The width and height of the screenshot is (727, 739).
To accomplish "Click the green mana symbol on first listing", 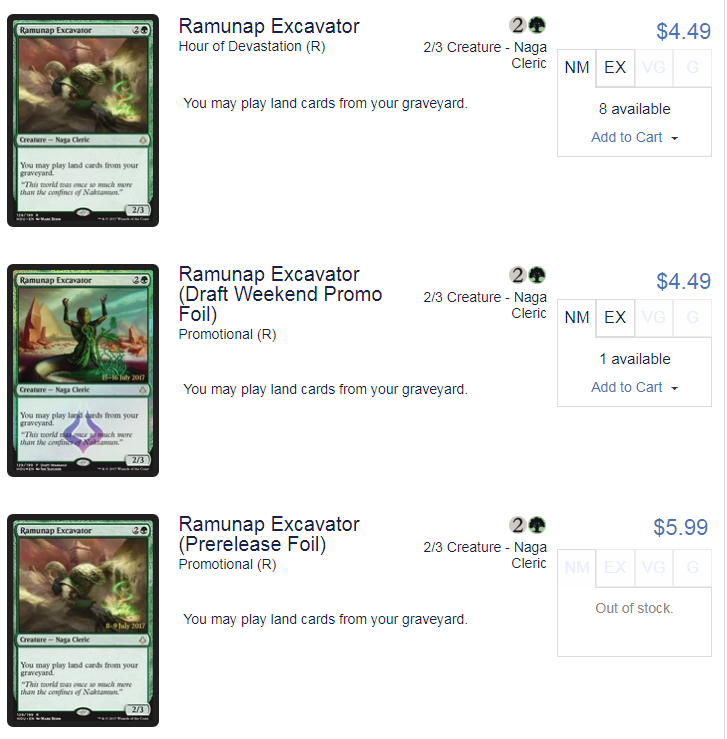I will (x=537, y=25).
